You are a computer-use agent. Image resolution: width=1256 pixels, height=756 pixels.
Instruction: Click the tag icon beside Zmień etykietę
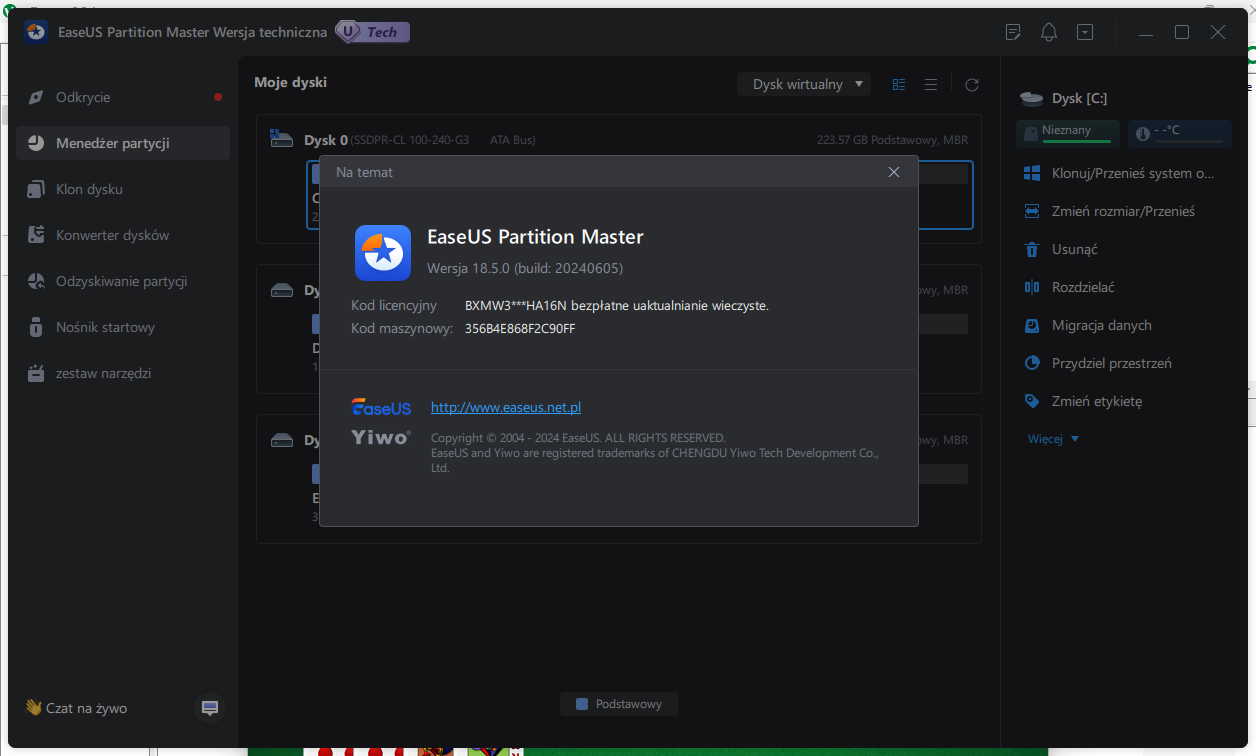1033,401
